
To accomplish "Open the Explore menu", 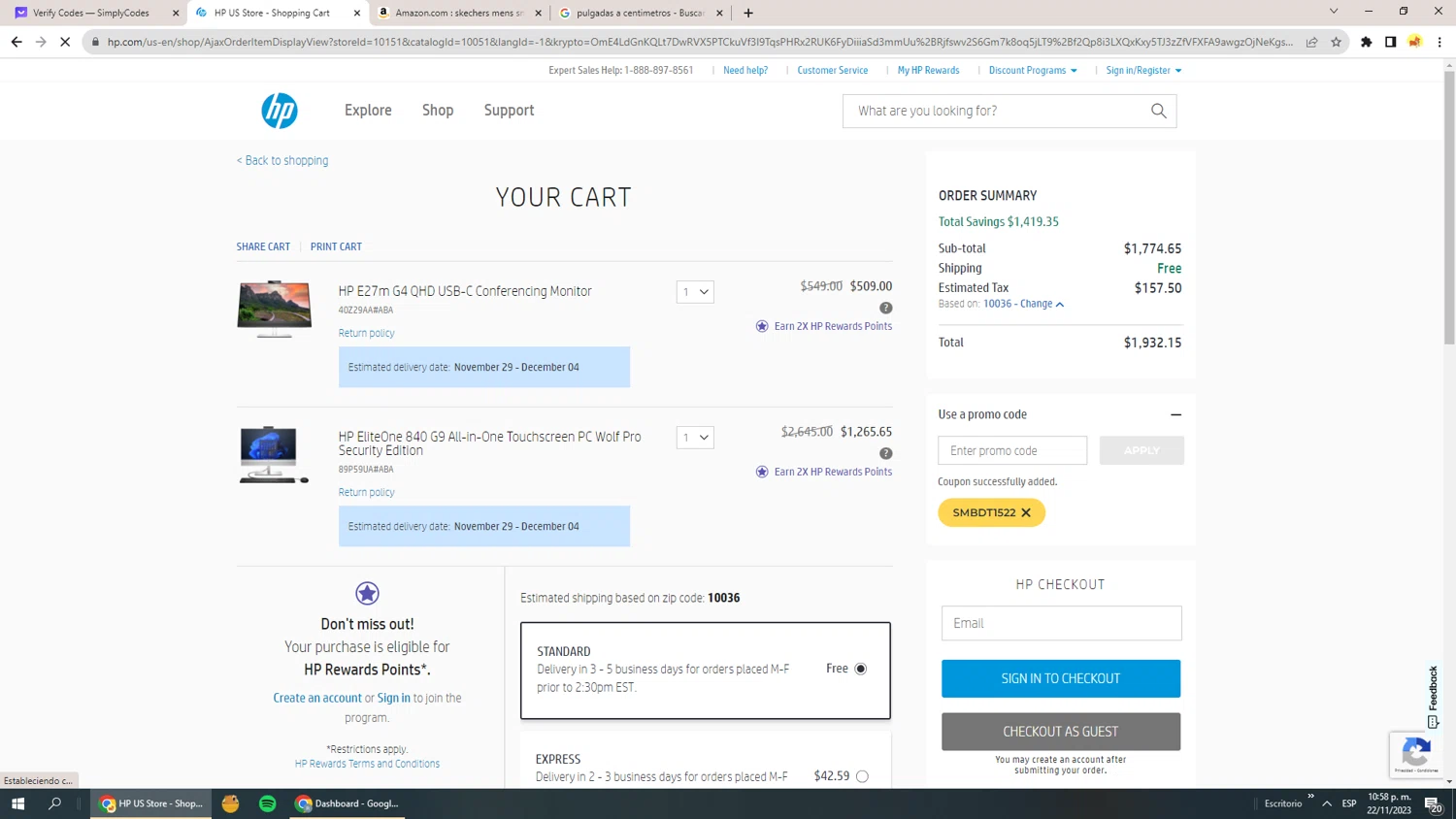I will click(x=368, y=111).
